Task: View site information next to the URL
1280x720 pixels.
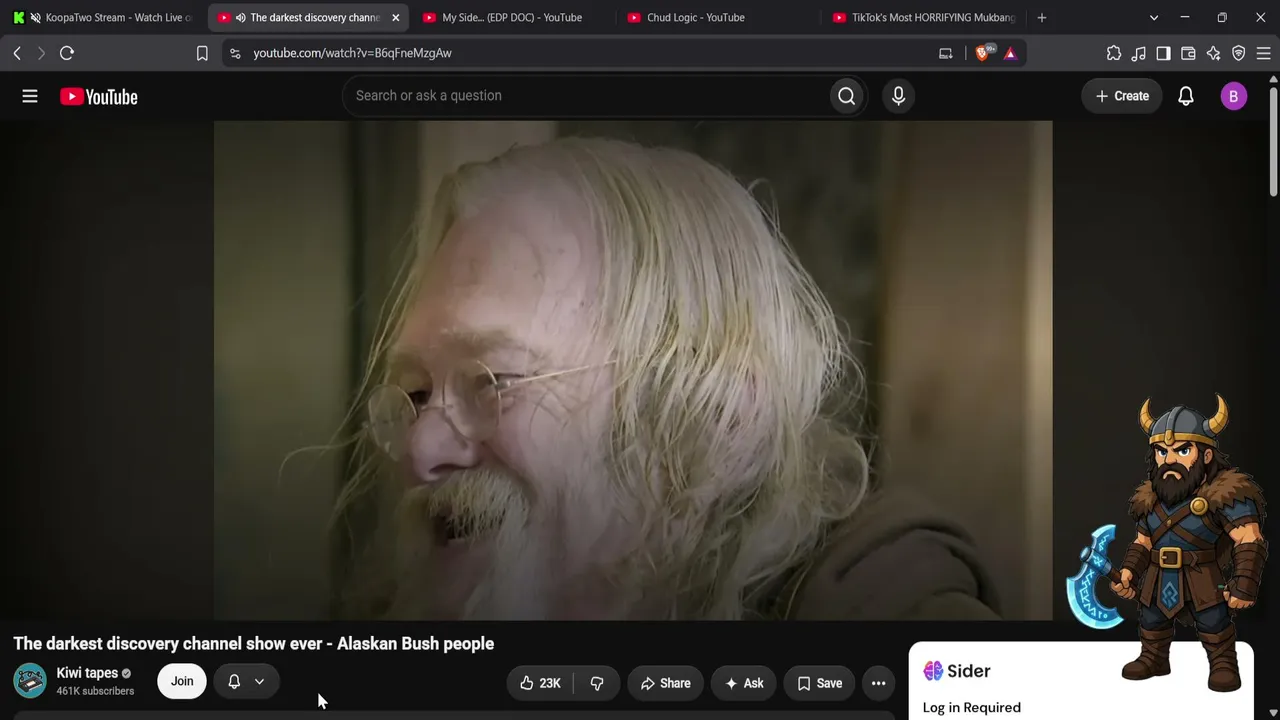Action: pos(234,53)
